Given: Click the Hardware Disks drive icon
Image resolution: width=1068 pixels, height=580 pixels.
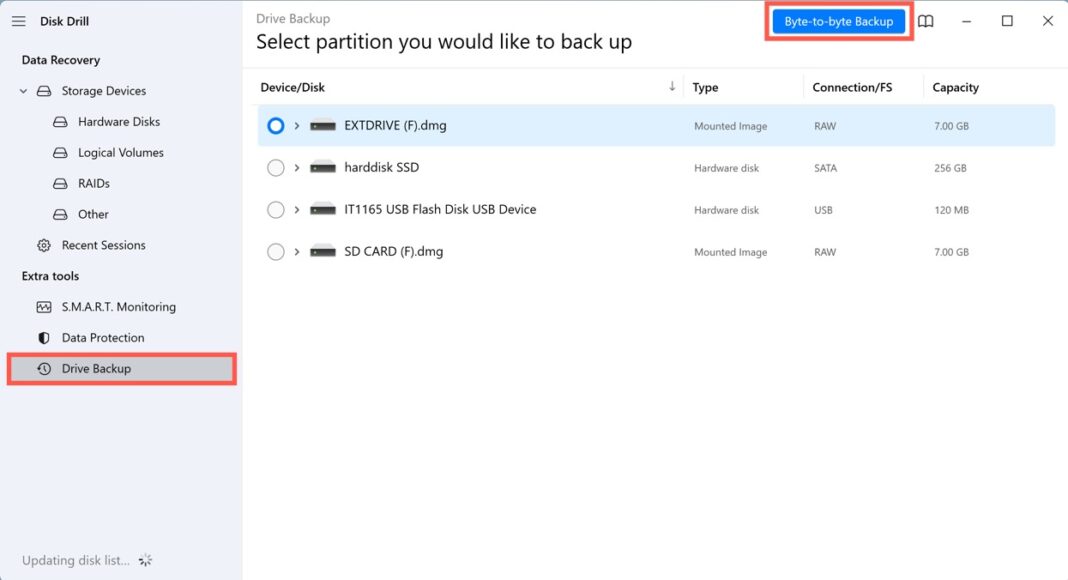Looking at the screenshot, I should click(x=60, y=122).
